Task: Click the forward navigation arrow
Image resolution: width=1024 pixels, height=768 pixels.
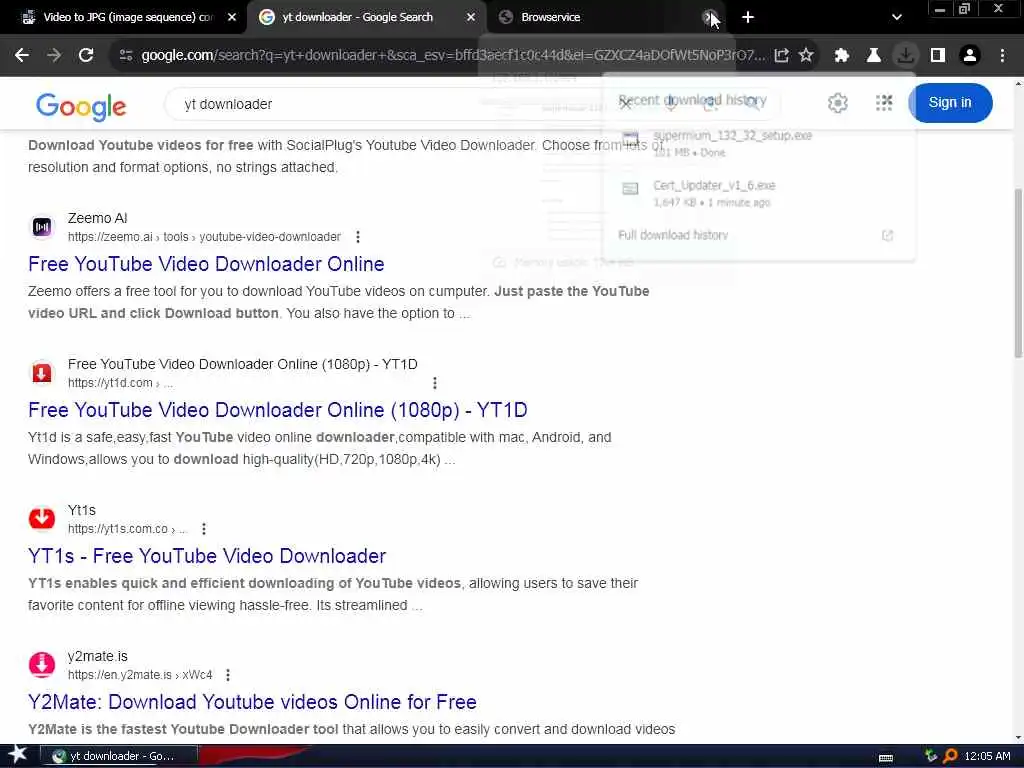Action: click(54, 56)
